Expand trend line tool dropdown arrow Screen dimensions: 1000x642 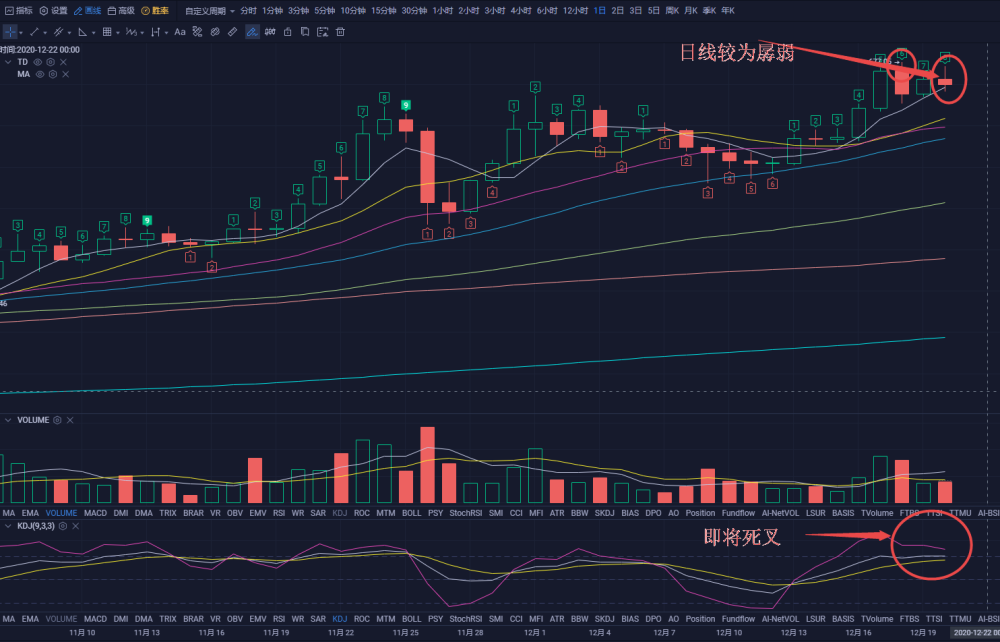[x=45, y=33]
